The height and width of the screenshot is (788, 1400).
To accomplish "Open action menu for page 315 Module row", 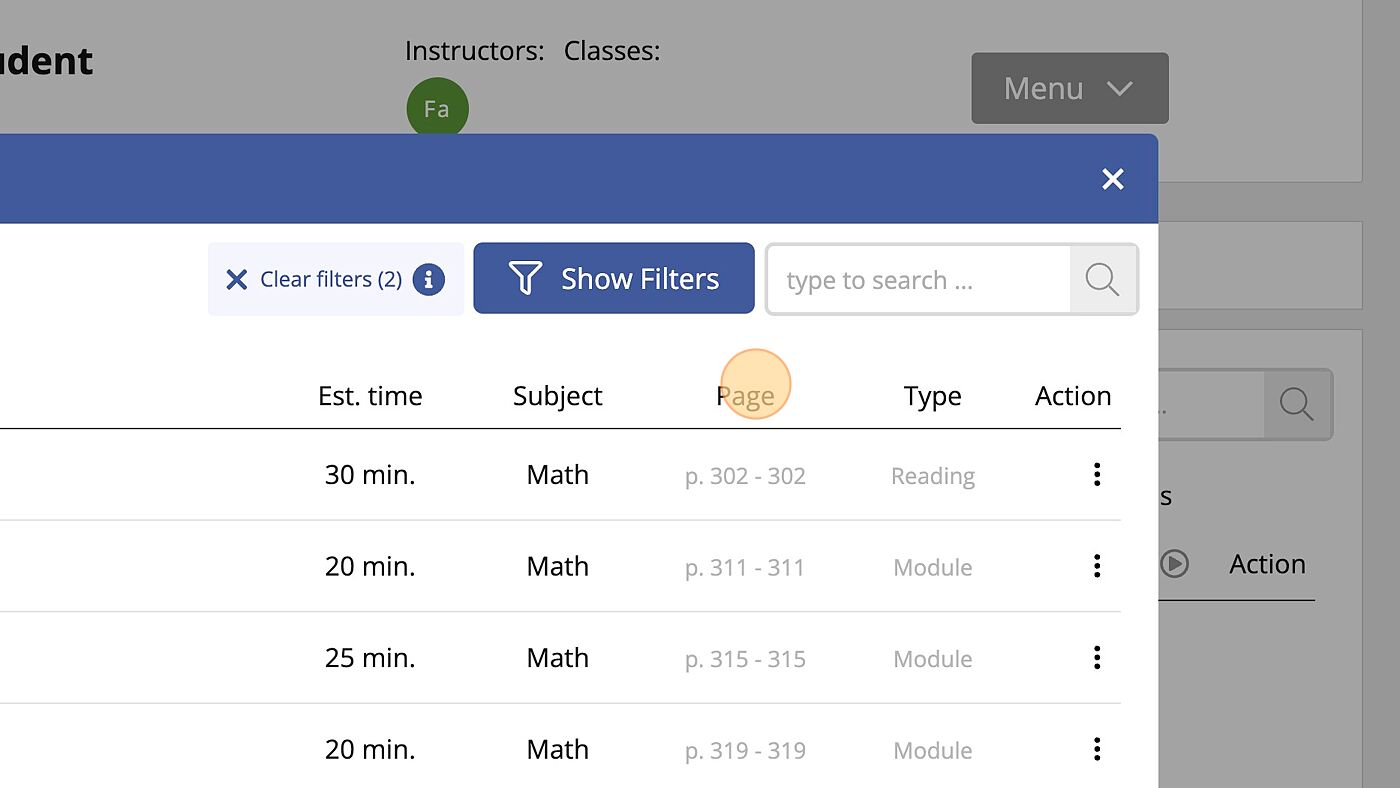I will [x=1097, y=658].
